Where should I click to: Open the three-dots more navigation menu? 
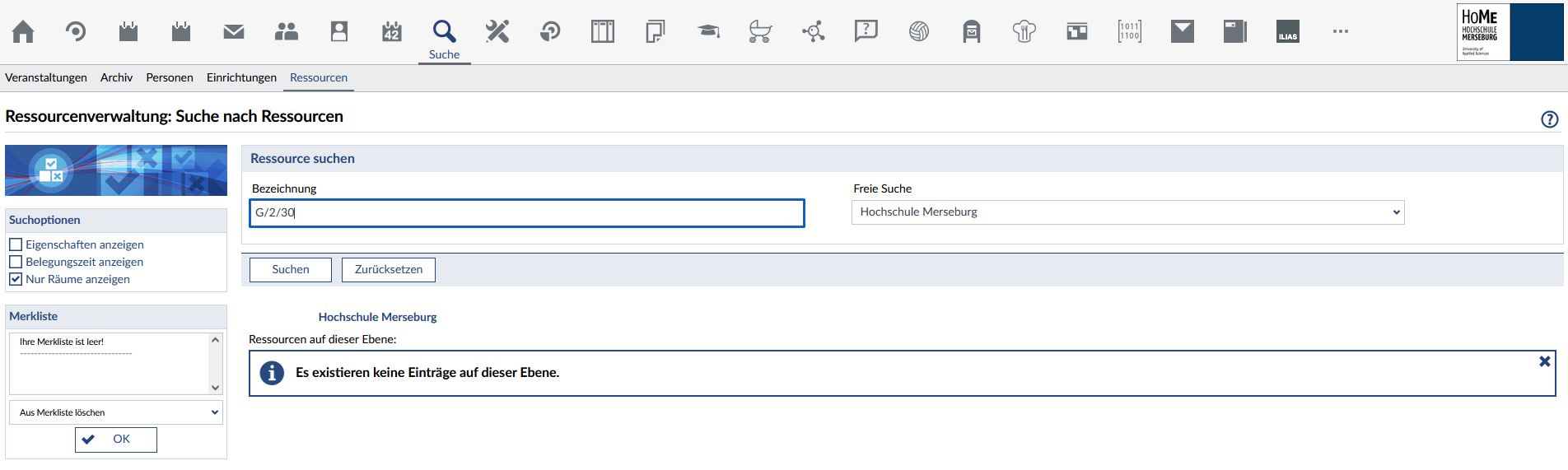coord(1341,32)
